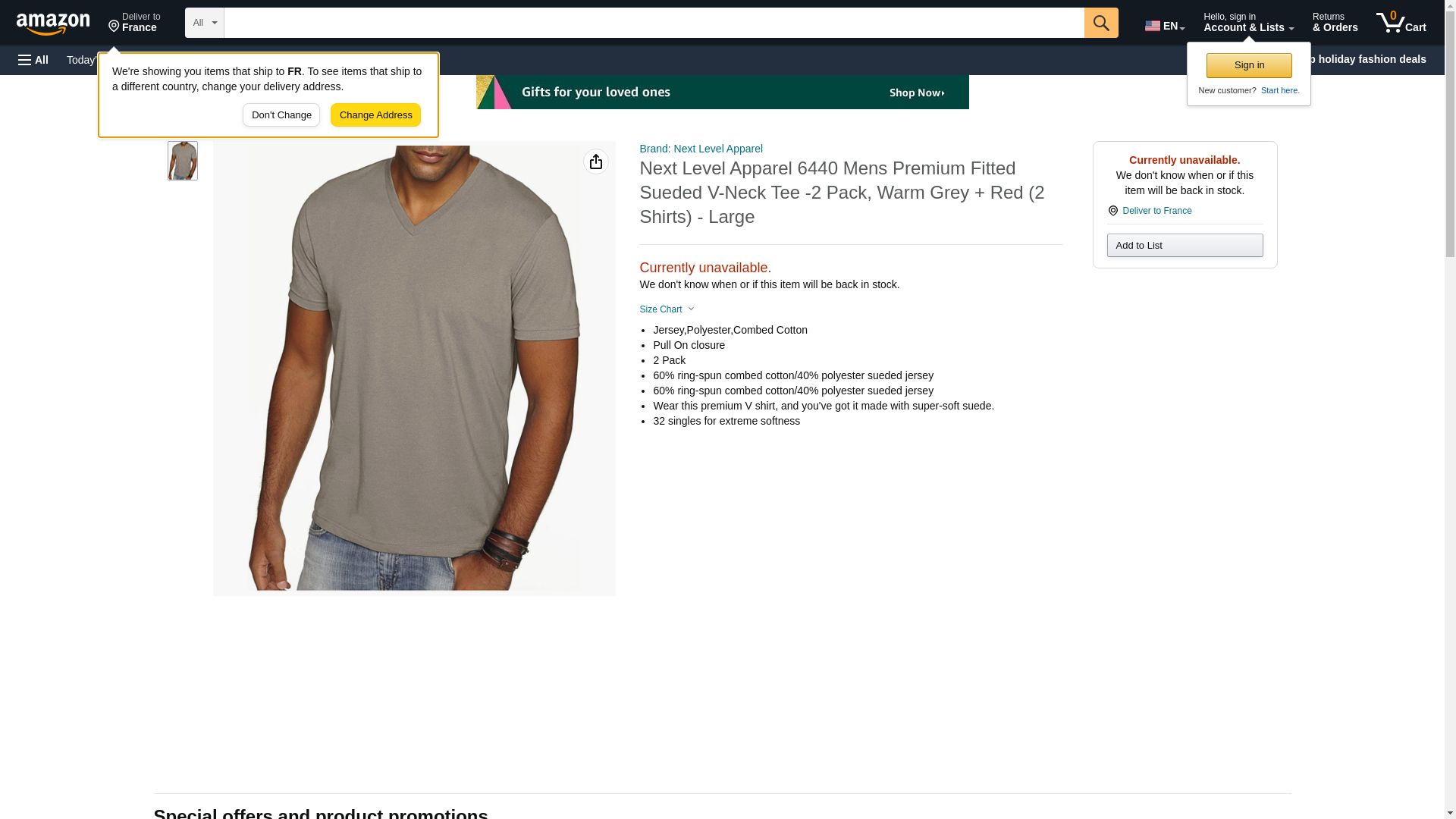Image resolution: width=1456 pixels, height=819 pixels.
Task: Click the US flag language icon
Action: point(1153,26)
